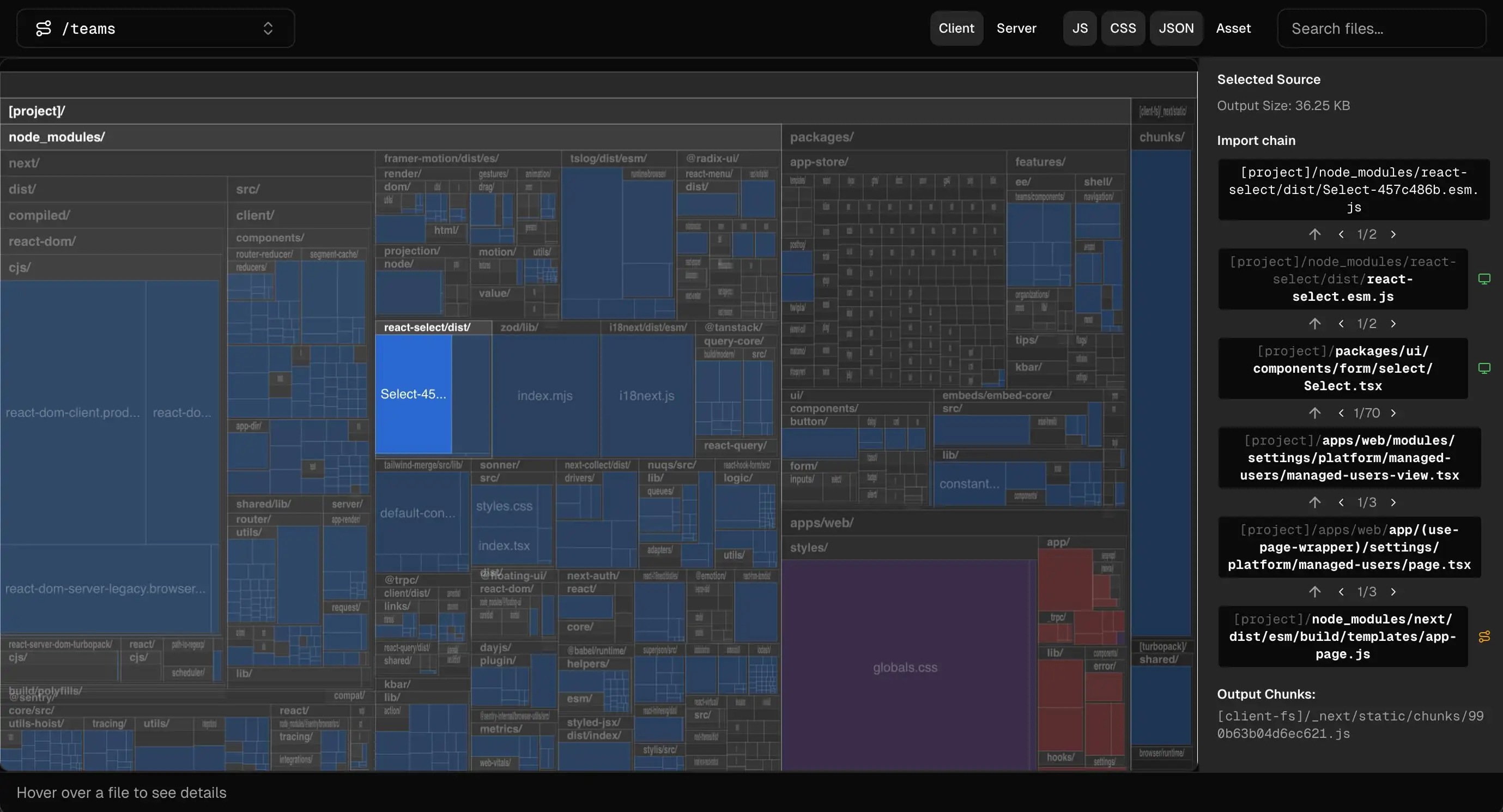Click the up arrow above Select.tsx import entry
This screenshot has height=812, width=1503.
click(1315, 324)
